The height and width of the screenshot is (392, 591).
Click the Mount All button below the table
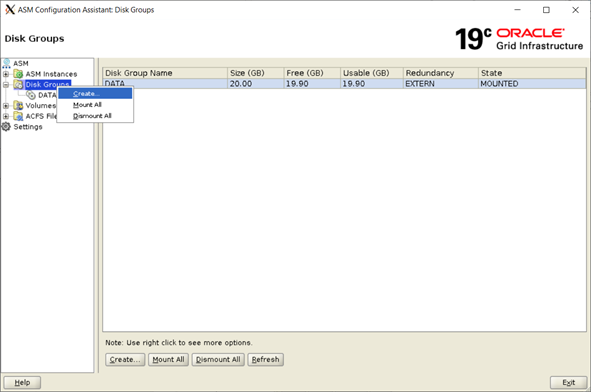pos(168,360)
